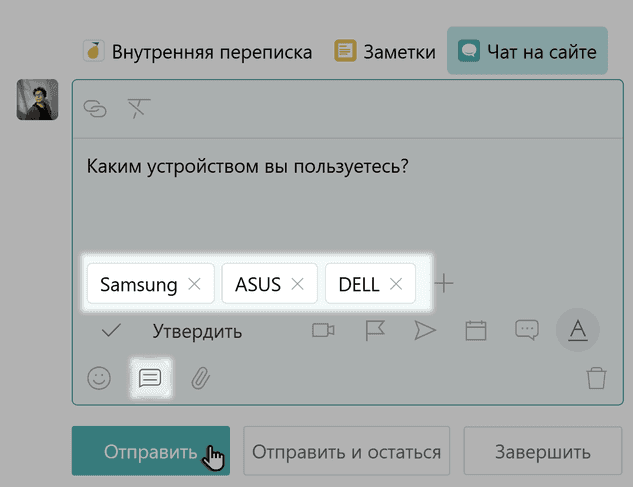Click the send arrow icon
Image resolution: width=633 pixels, height=487 pixels.
coord(425,331)
